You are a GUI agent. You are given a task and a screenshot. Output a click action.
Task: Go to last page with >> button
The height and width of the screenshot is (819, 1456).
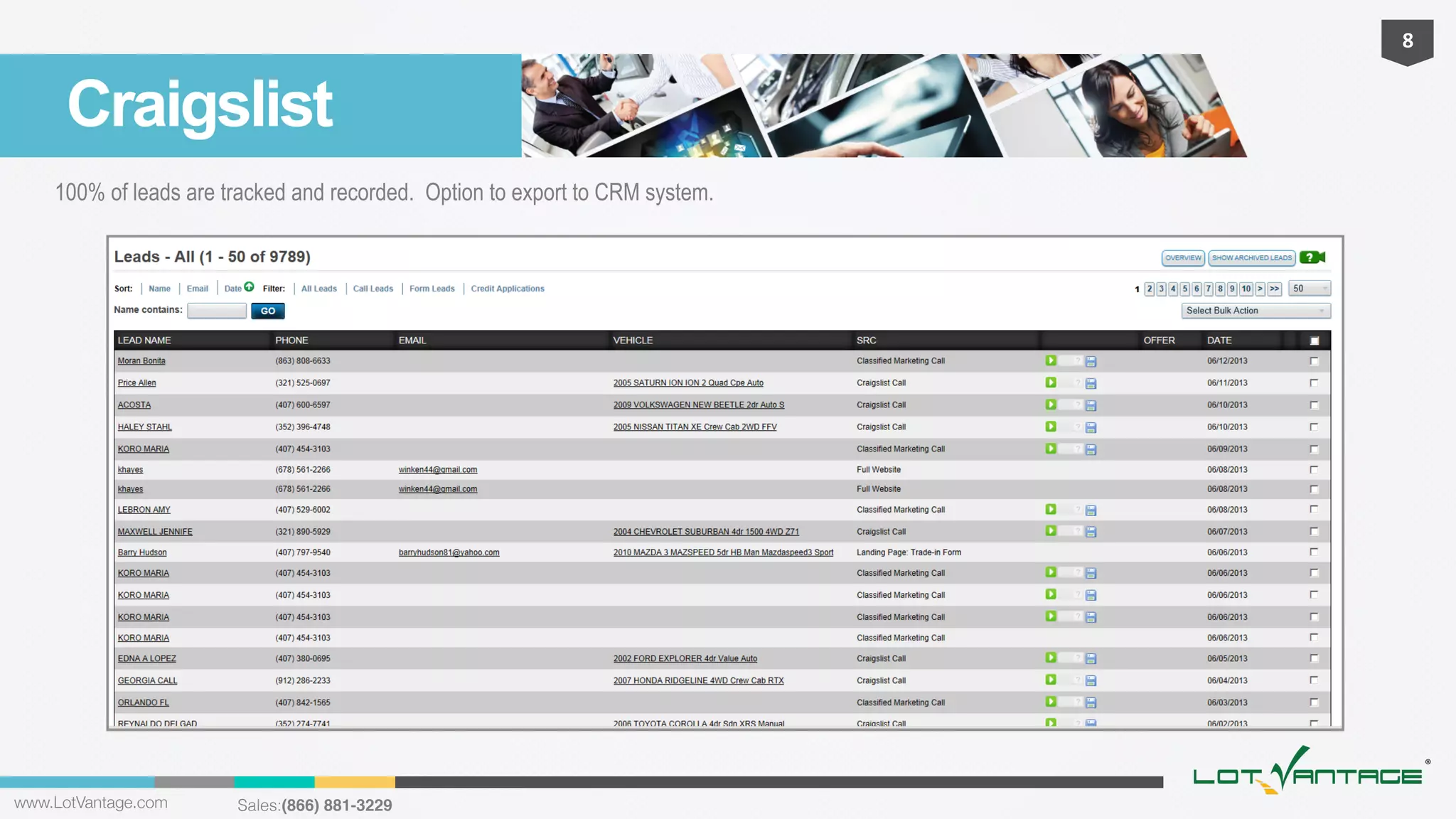pos(1275,289)
